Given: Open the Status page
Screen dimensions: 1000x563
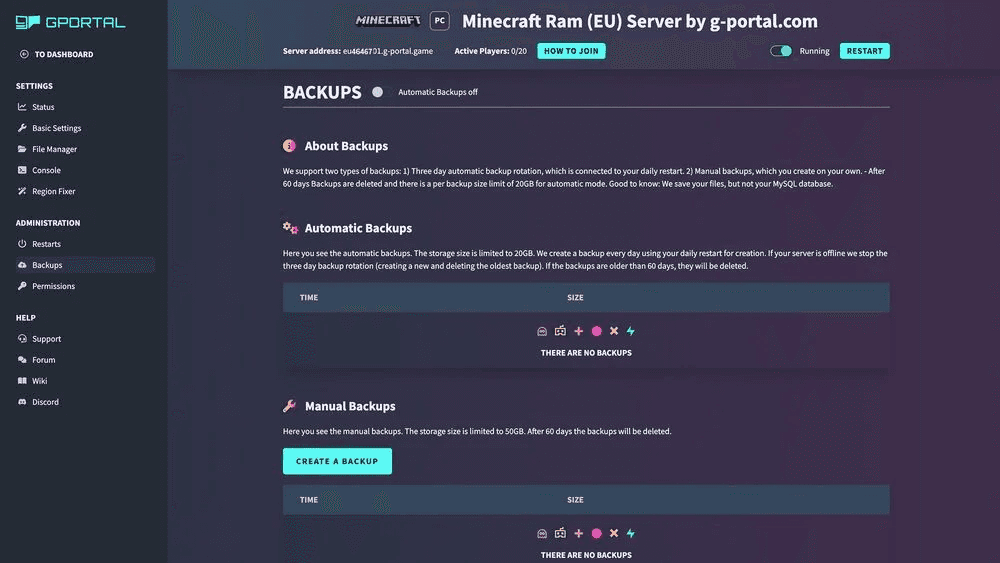Looking at the screenshot, I should [43, 106].
